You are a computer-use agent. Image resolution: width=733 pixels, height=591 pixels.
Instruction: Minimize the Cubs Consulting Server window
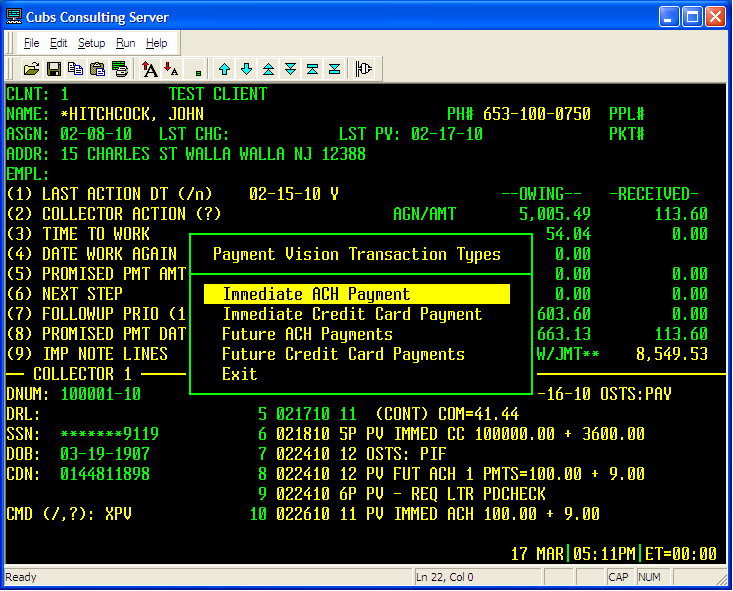669,17
